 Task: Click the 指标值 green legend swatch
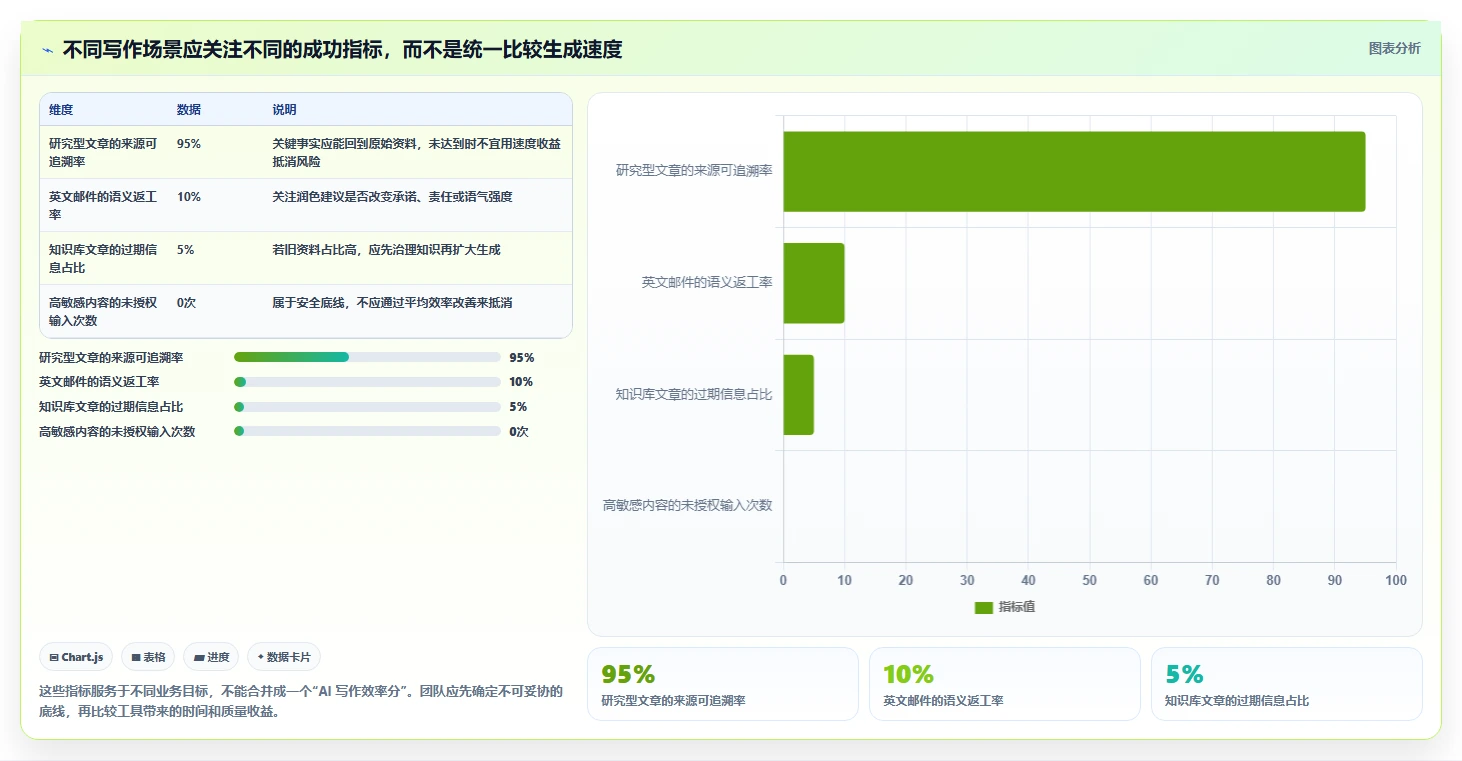(984, 608)
